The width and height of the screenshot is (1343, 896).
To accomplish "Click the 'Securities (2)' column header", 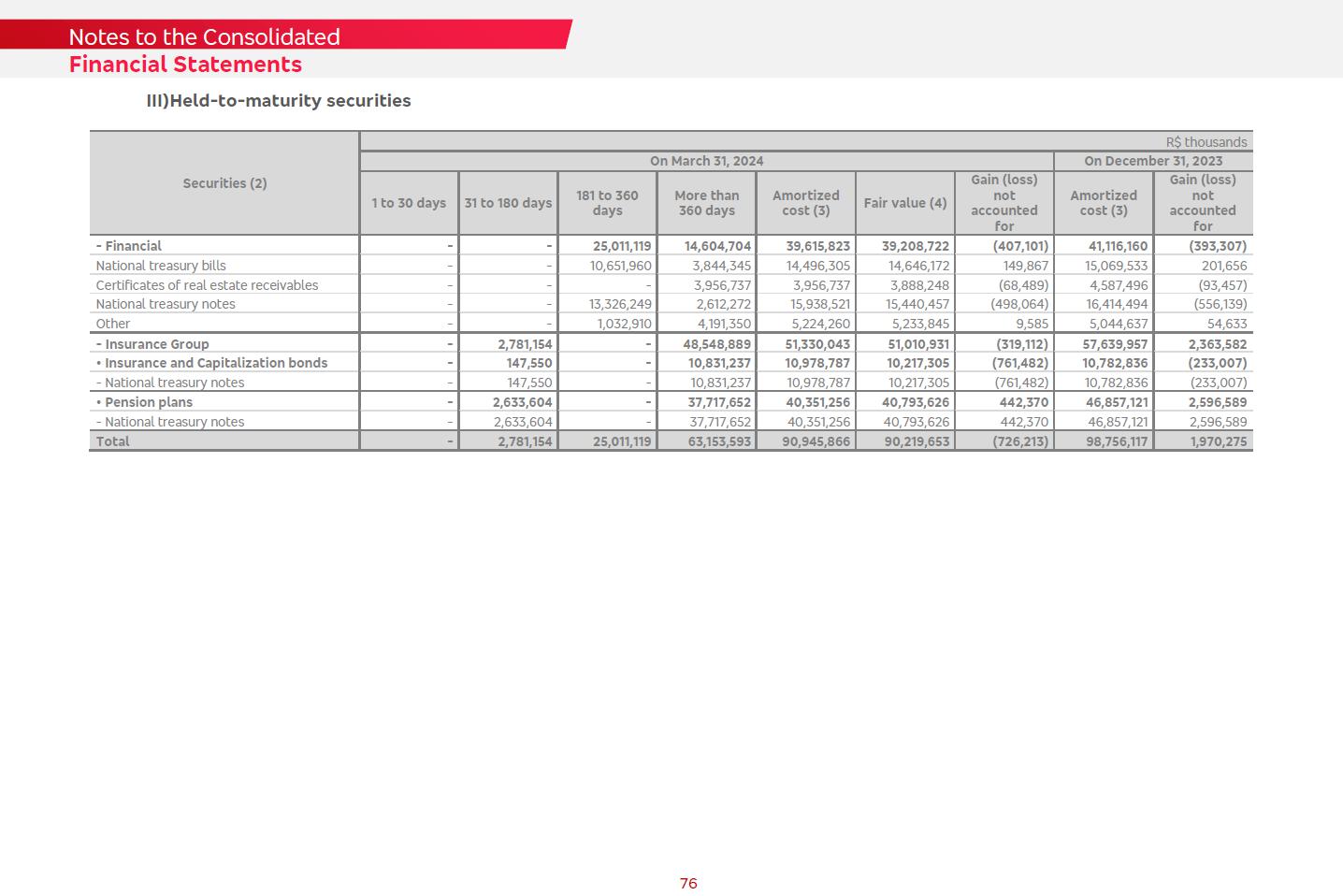I will [x=224, y=183].
